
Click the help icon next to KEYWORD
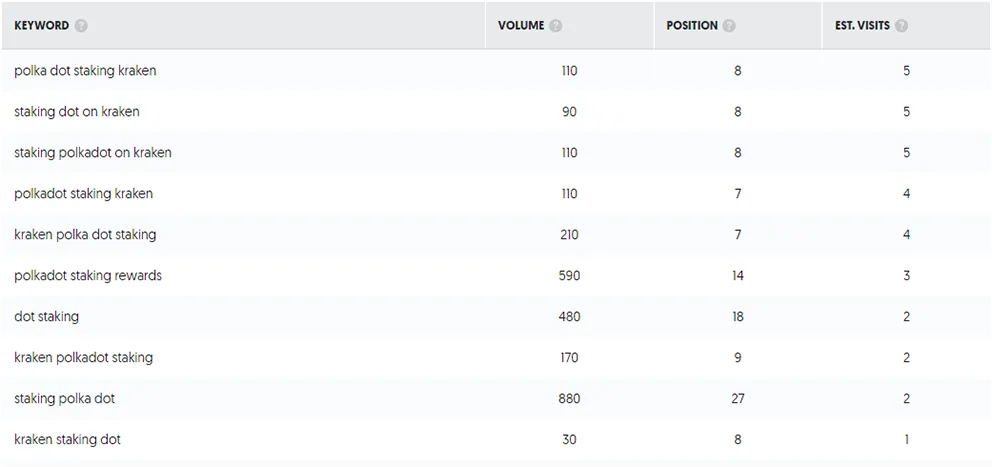point(81,26)
